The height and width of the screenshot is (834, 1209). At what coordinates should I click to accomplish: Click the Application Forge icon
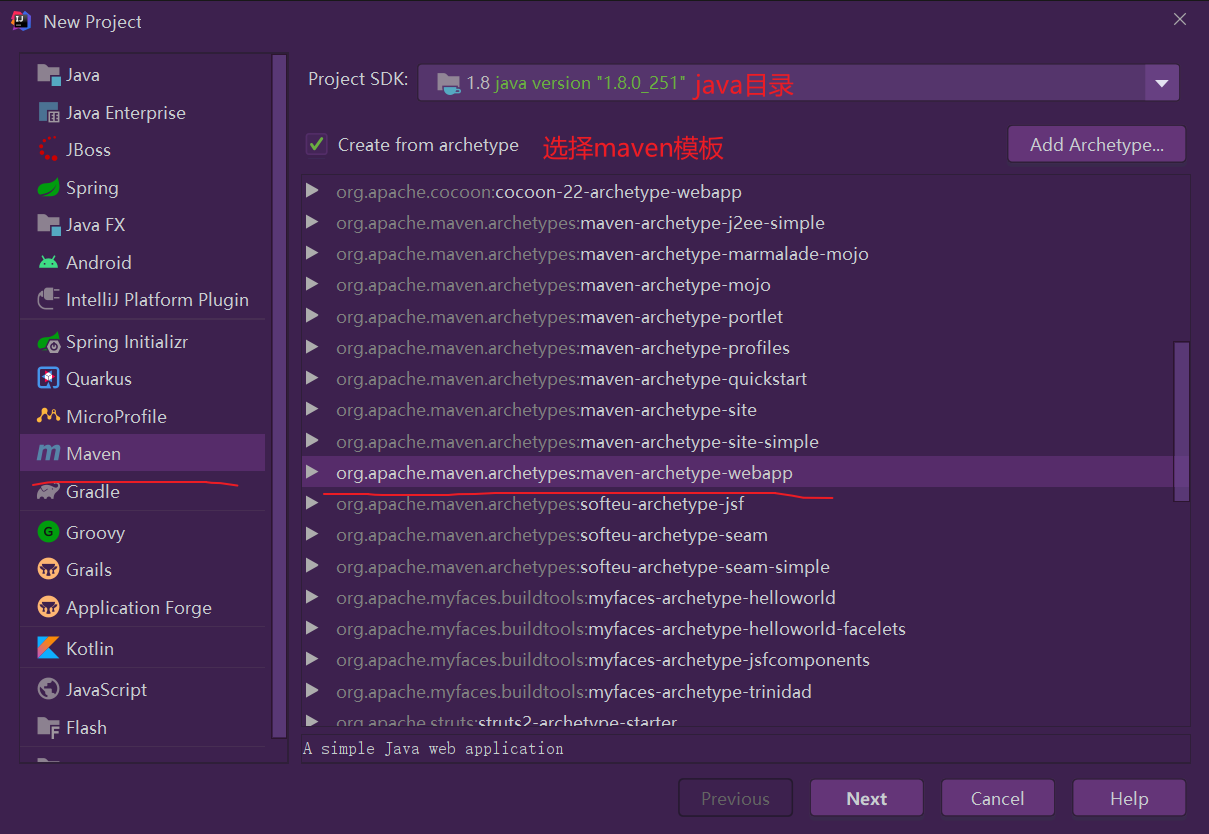click(48, 607)
